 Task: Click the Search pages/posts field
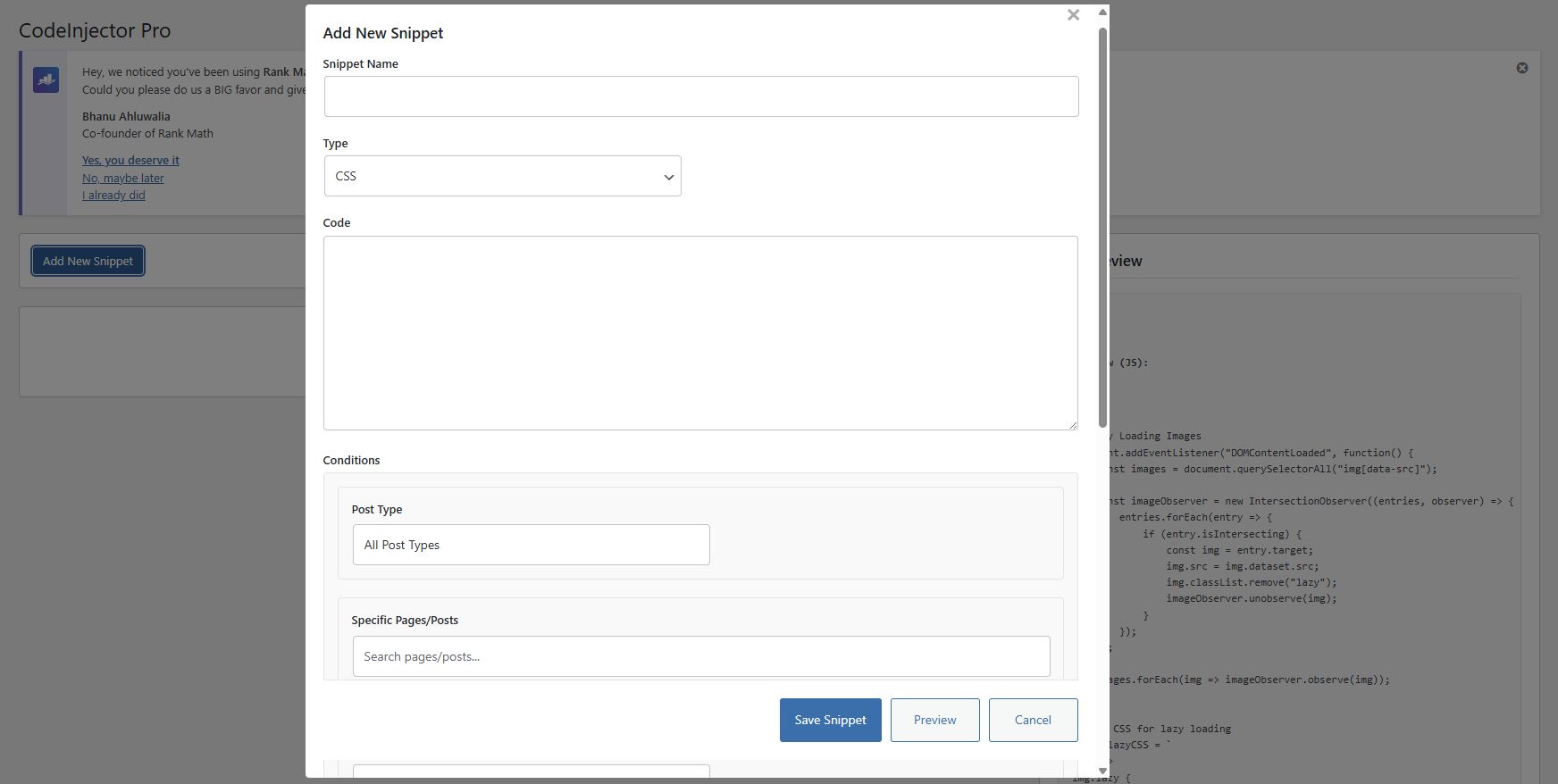click(700, 656)
